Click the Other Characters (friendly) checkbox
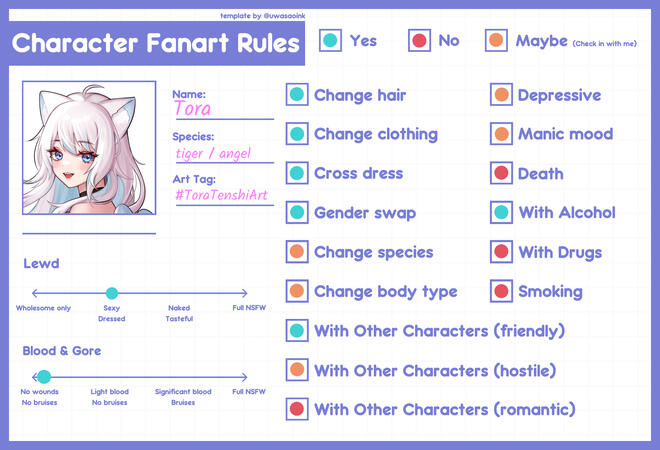660x450 pixels. coord(297,330)
